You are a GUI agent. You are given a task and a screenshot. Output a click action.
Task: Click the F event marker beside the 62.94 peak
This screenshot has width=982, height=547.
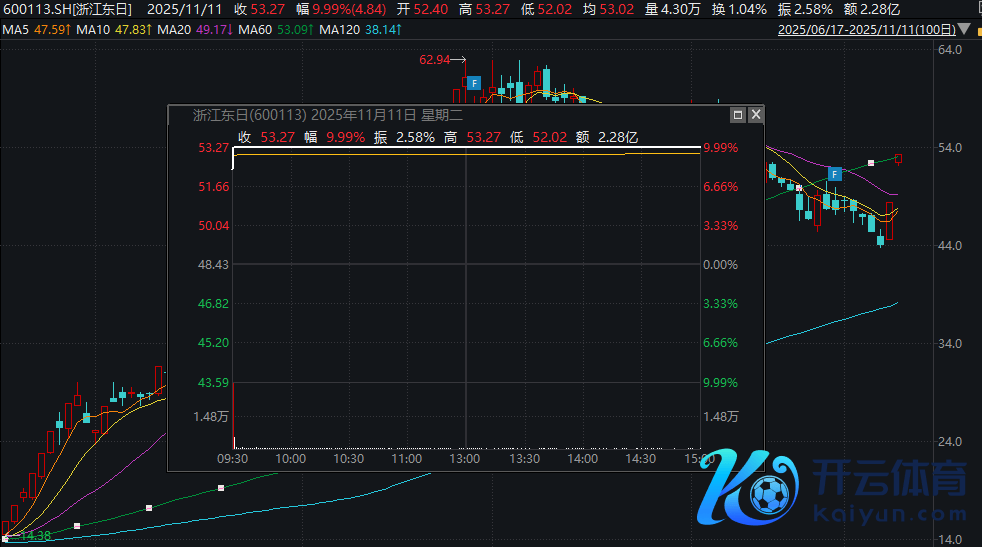(474, 82)
